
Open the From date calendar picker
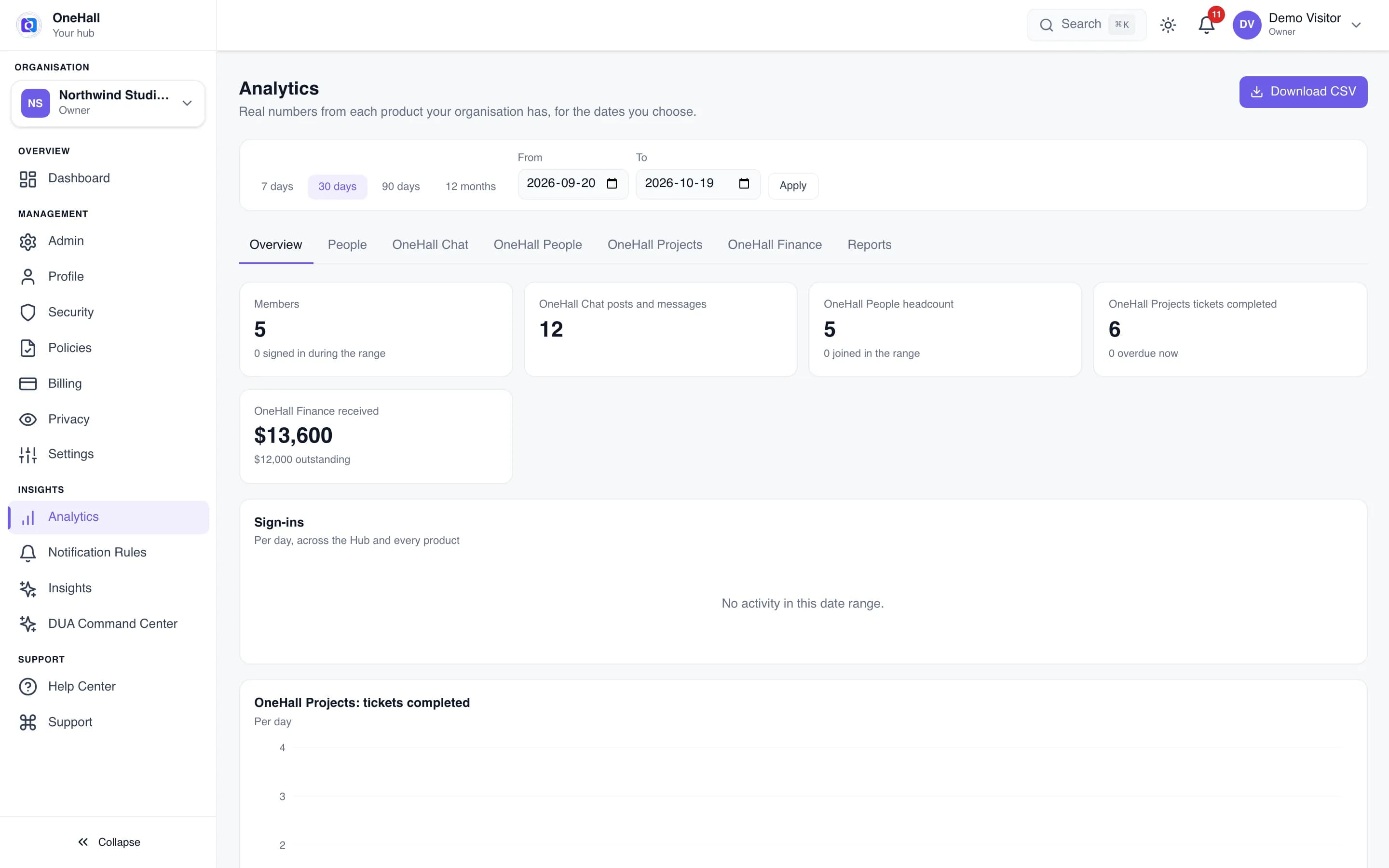(x=612, y=184)
